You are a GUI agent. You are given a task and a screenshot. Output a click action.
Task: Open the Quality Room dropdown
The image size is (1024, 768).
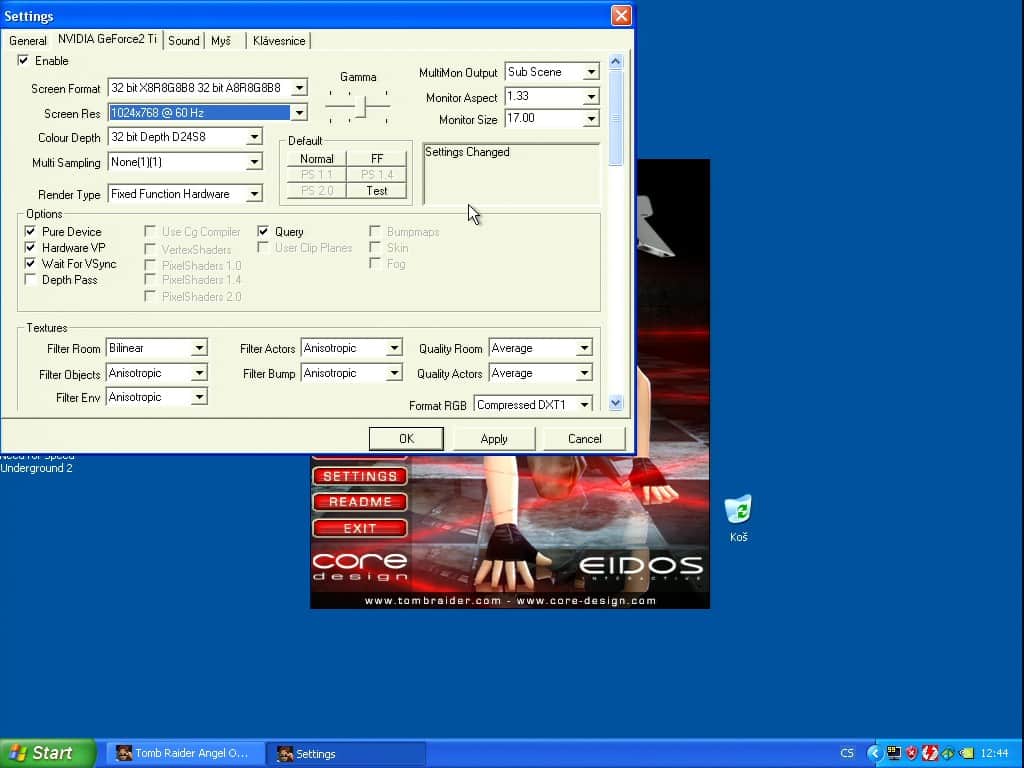[584, 348]
